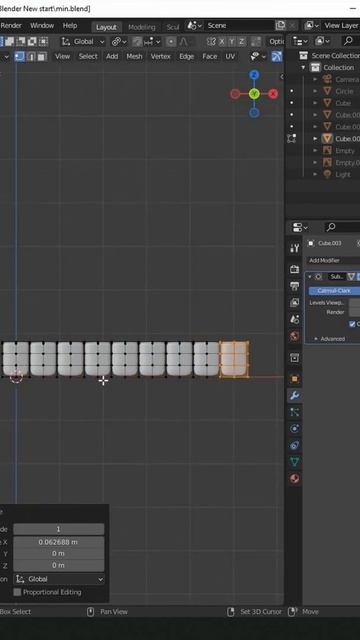Open the Vertex menu
360x640 pixels.
click(160, 56)
